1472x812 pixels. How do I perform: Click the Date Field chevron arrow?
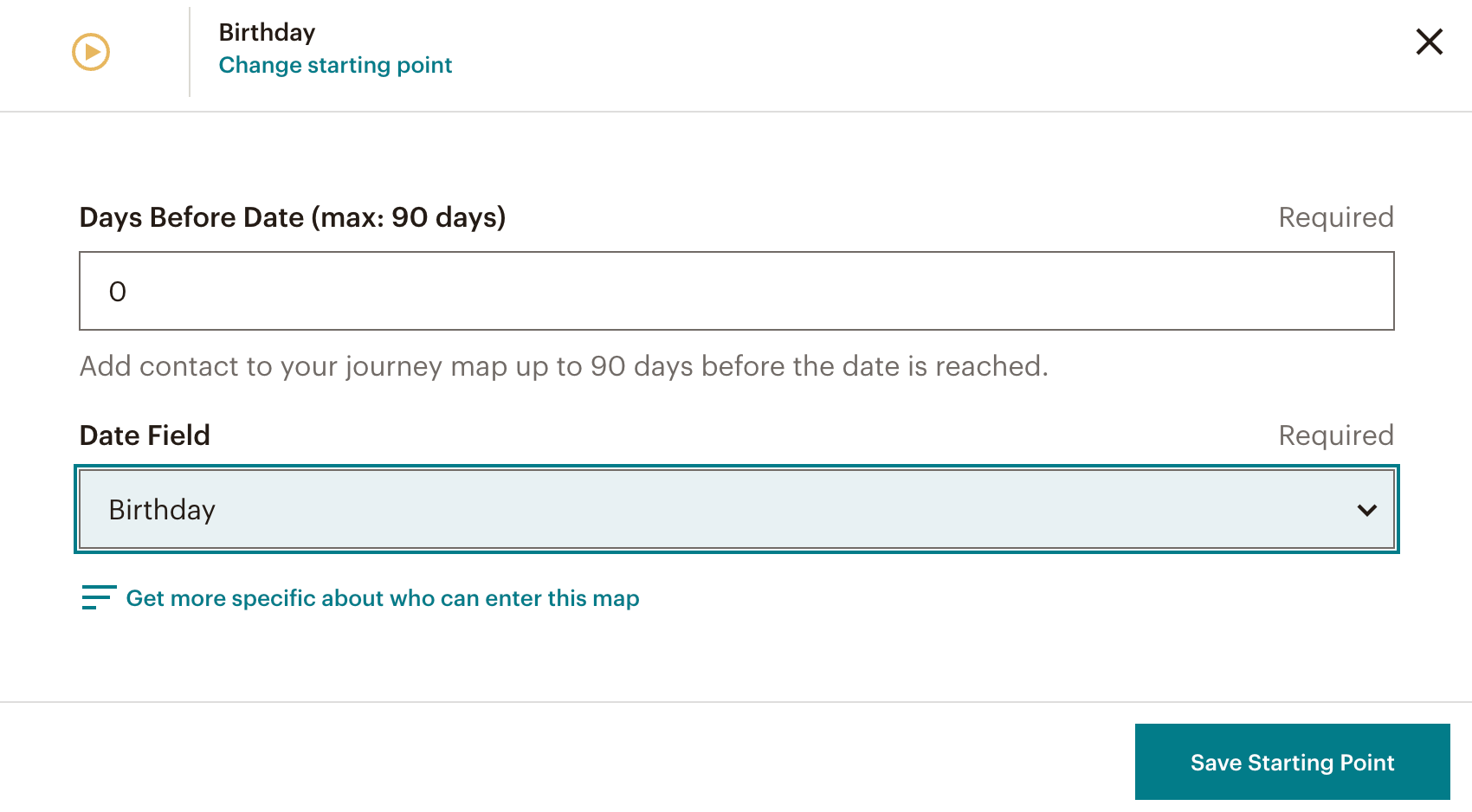coord(1366,510)
